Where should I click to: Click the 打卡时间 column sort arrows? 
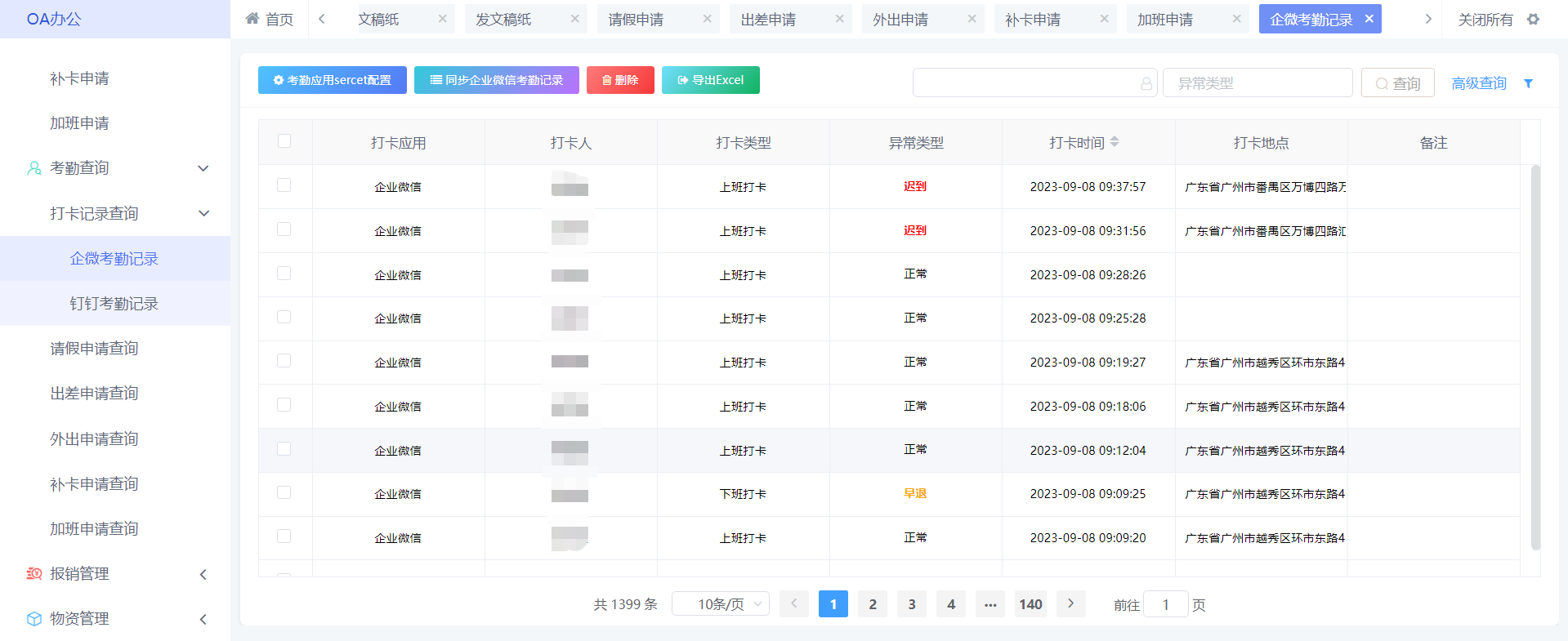(1115, 142)
